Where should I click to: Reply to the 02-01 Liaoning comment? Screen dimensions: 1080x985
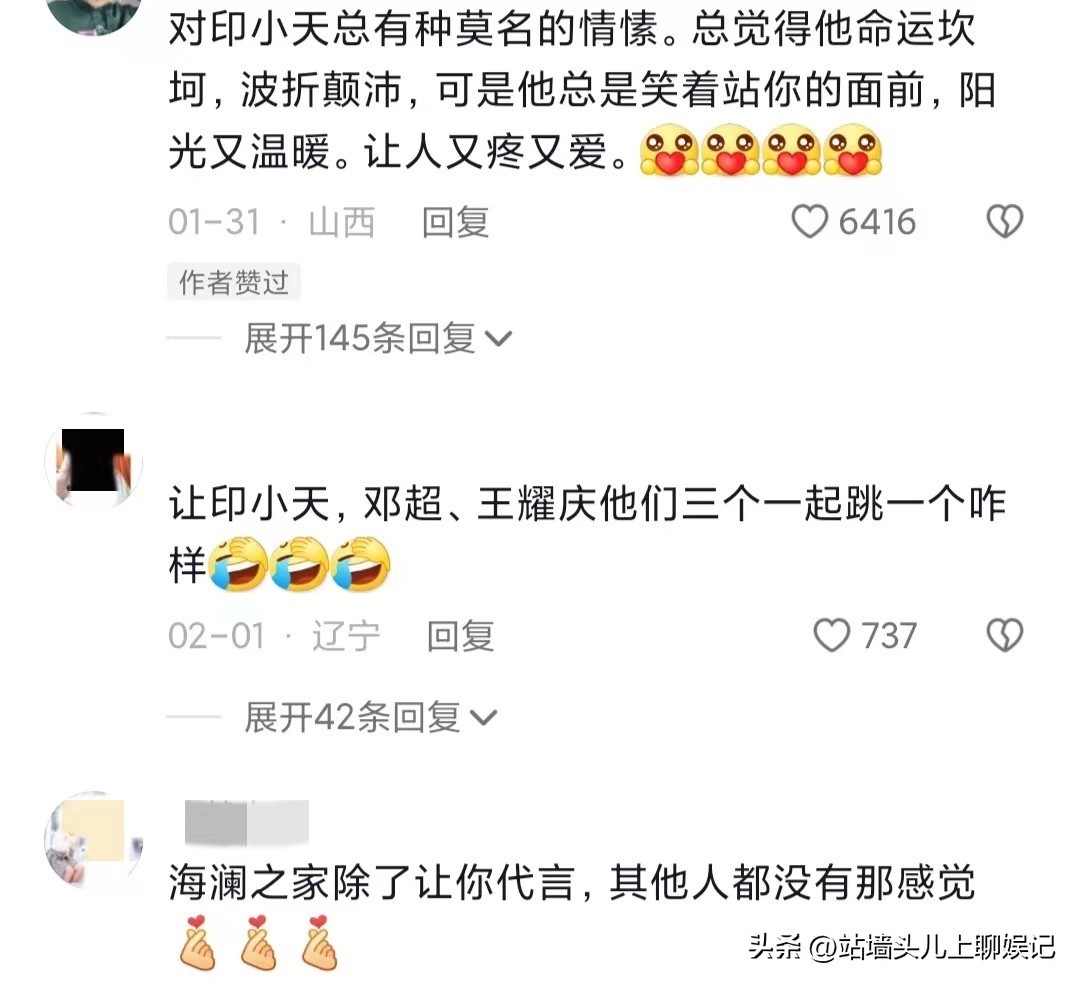pyautogui.click(x=460, y=635)
